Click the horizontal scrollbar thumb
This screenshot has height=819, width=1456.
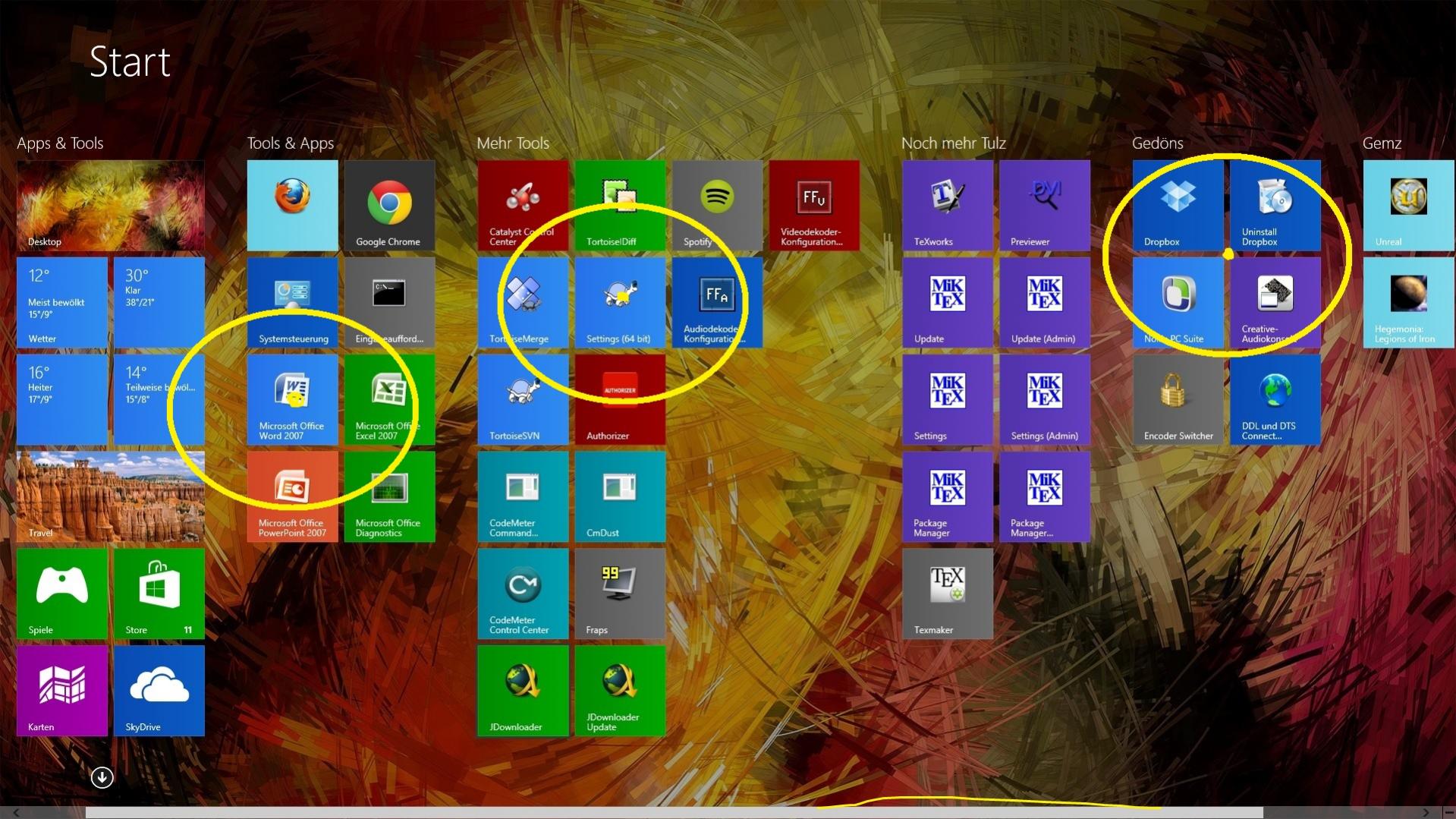(674, 813)
